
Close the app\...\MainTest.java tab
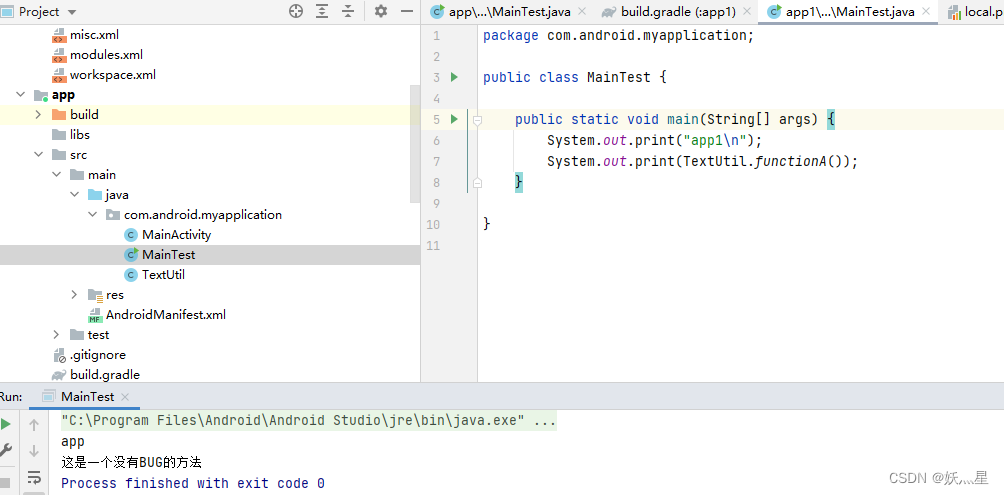coord(582,12)
